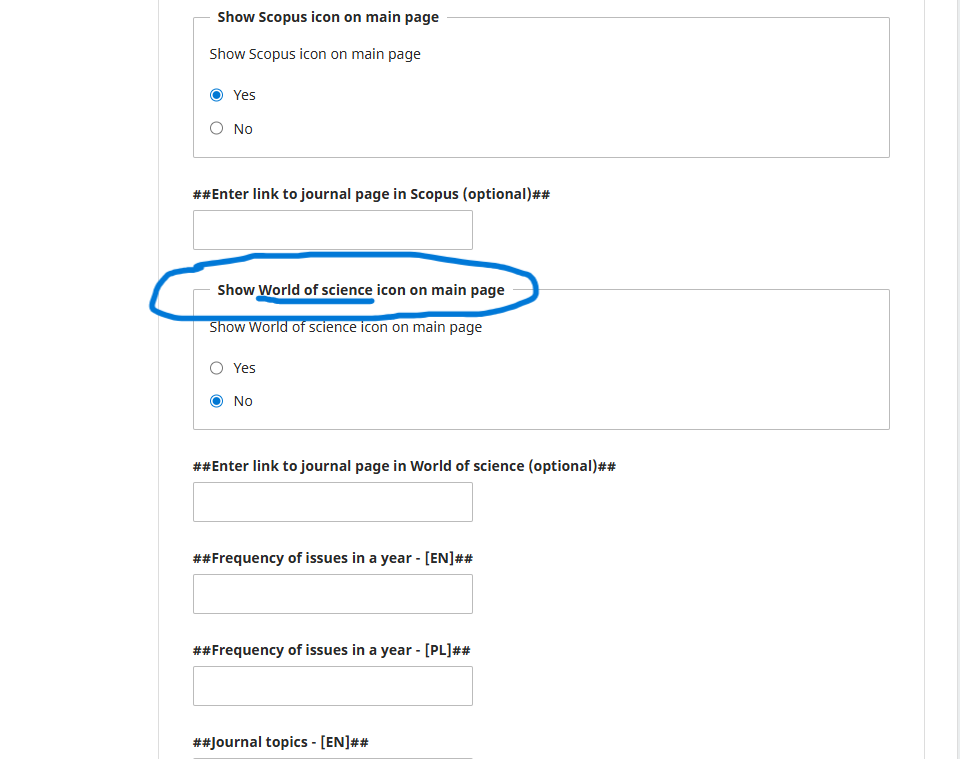This screenshot has height=759, width=960.
Task: Click bold World of science fieldset legend
Action: point(361,290)
